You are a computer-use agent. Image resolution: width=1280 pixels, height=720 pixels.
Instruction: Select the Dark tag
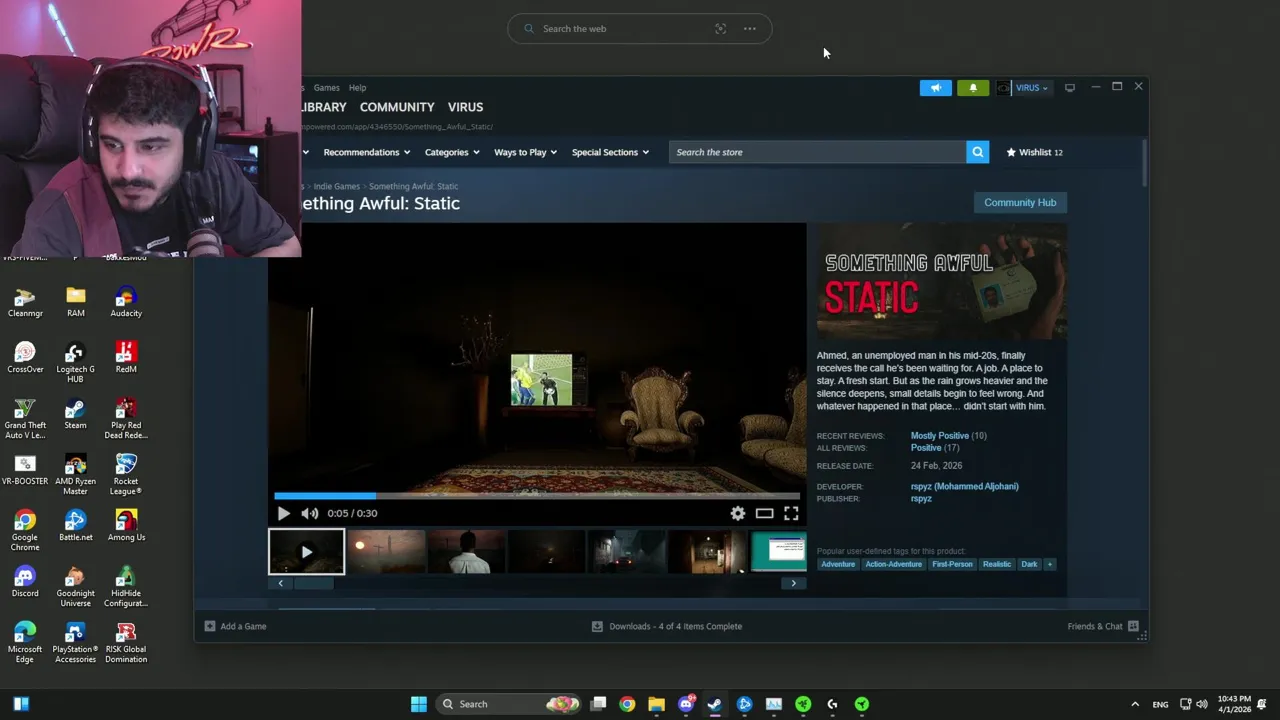click(1029, 564)
